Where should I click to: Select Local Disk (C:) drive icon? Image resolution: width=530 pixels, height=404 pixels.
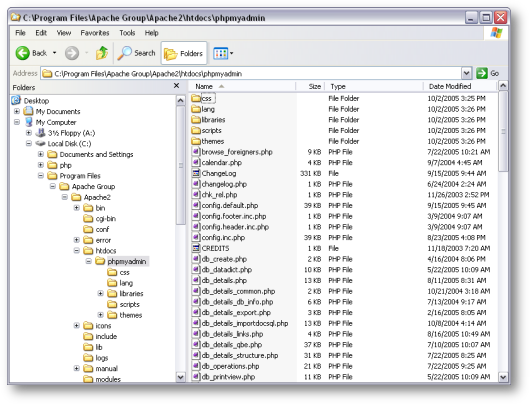coord(41,144)
